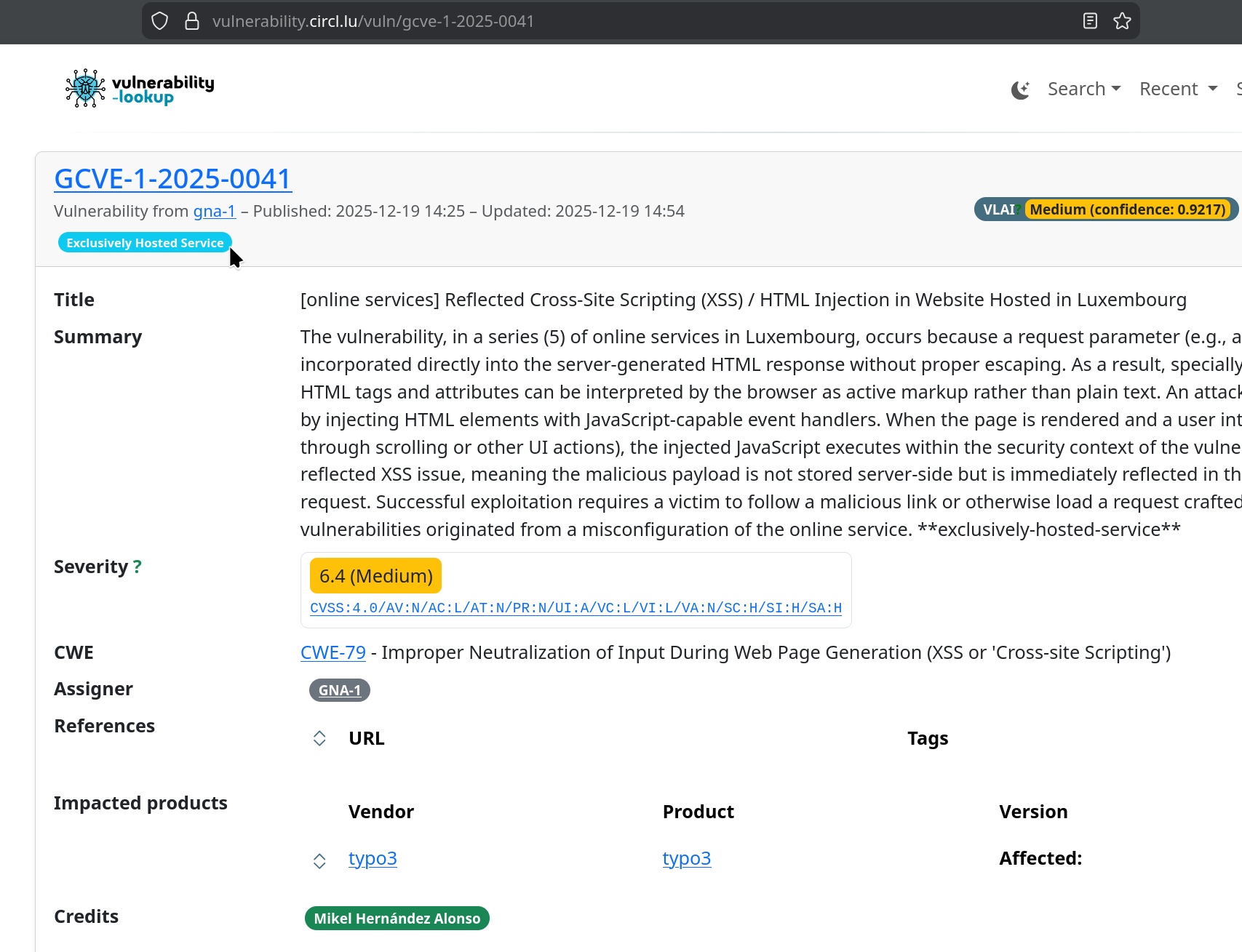Click the Exclusively Hosted Service badge
Screen dimensions: 1242x952
pos(144,242)
